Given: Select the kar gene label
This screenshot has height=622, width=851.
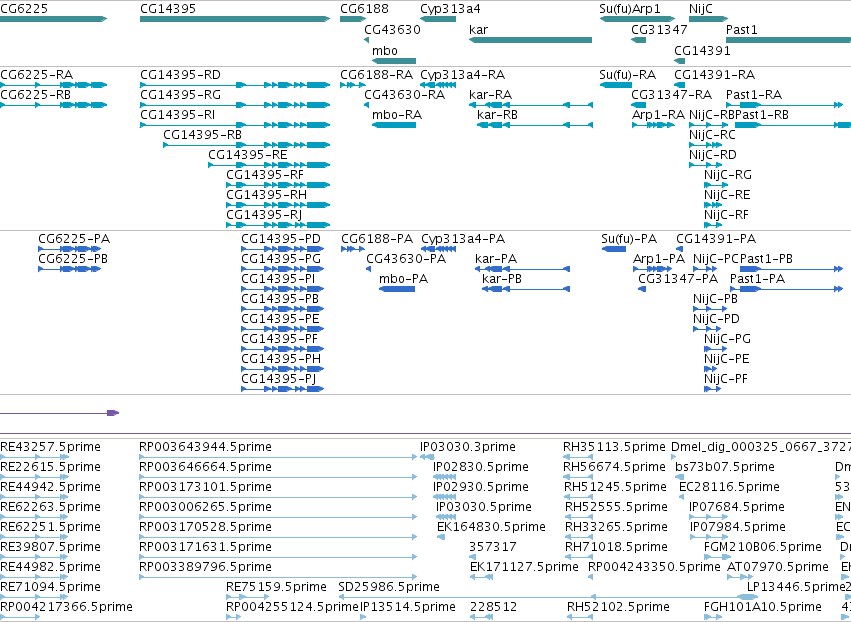Looking at the screenshot, I should 478,29.
